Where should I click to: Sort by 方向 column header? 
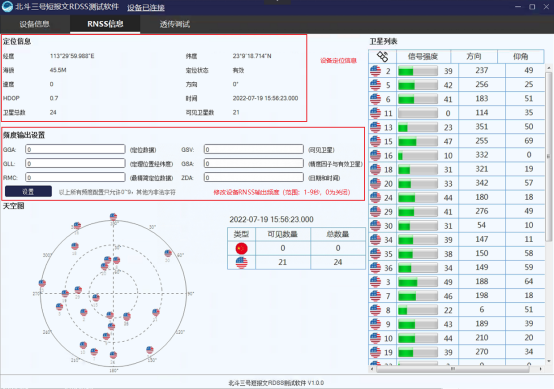pyautogui.click(x=474, y=56)
